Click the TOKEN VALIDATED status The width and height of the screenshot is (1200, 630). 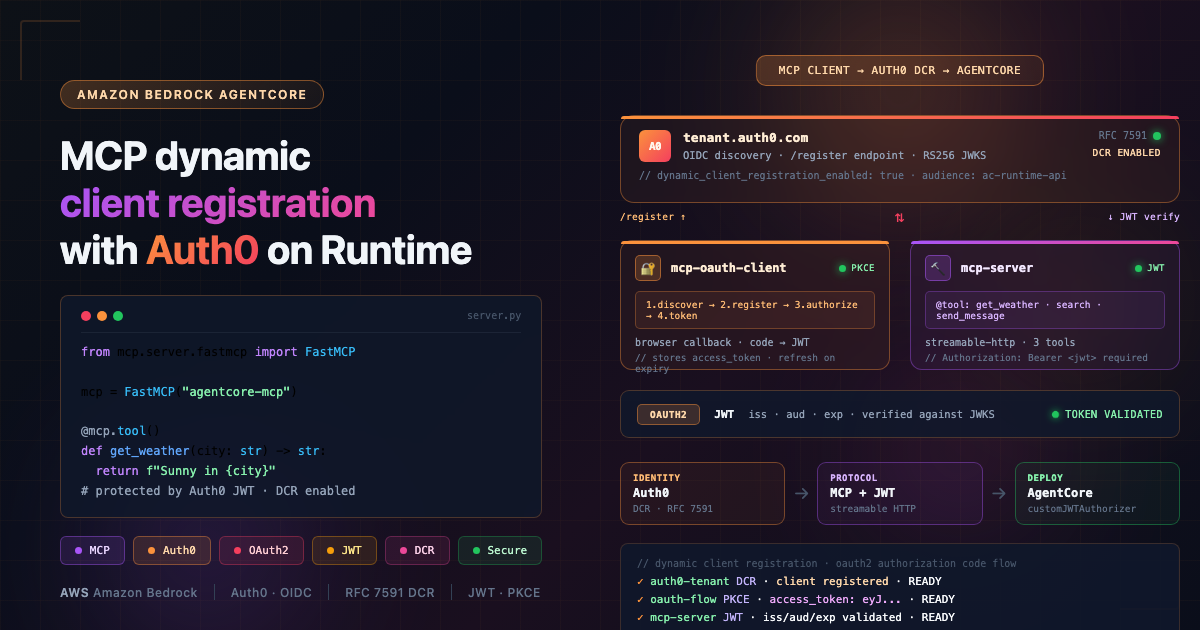[x=1107, y=414]
